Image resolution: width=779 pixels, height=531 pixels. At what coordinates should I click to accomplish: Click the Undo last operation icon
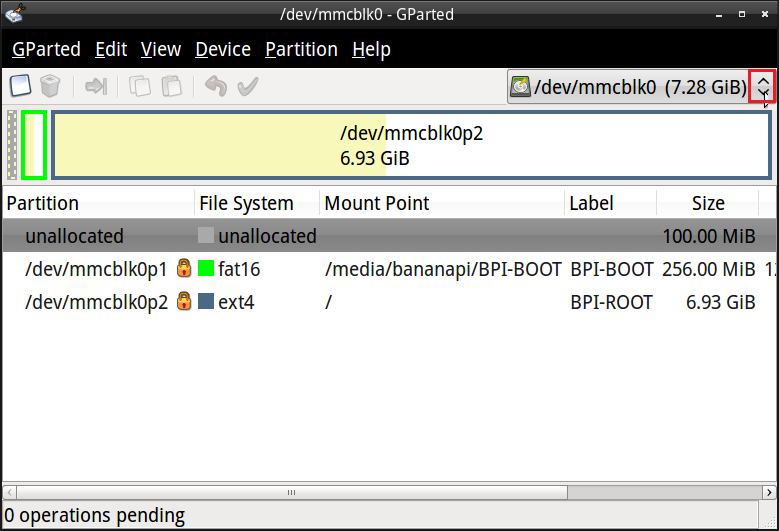215,87
